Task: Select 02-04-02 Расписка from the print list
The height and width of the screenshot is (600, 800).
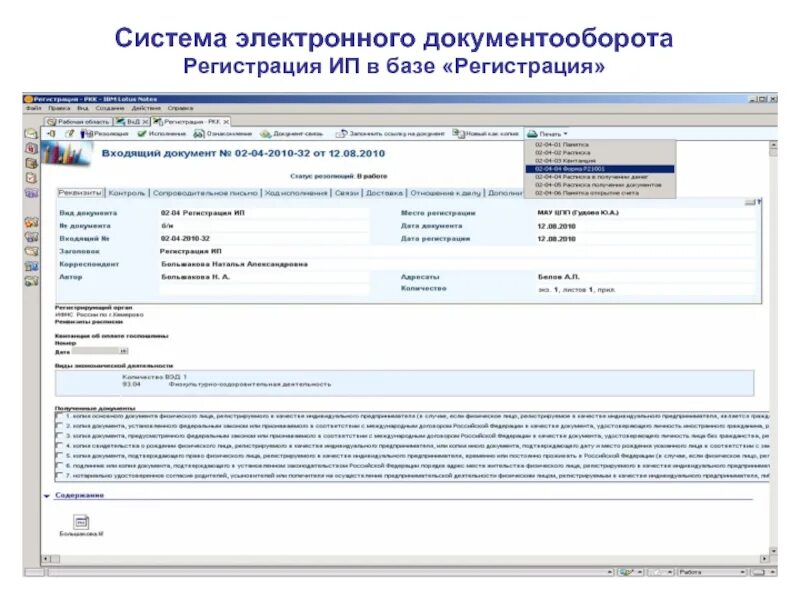Action: [600, 153]
